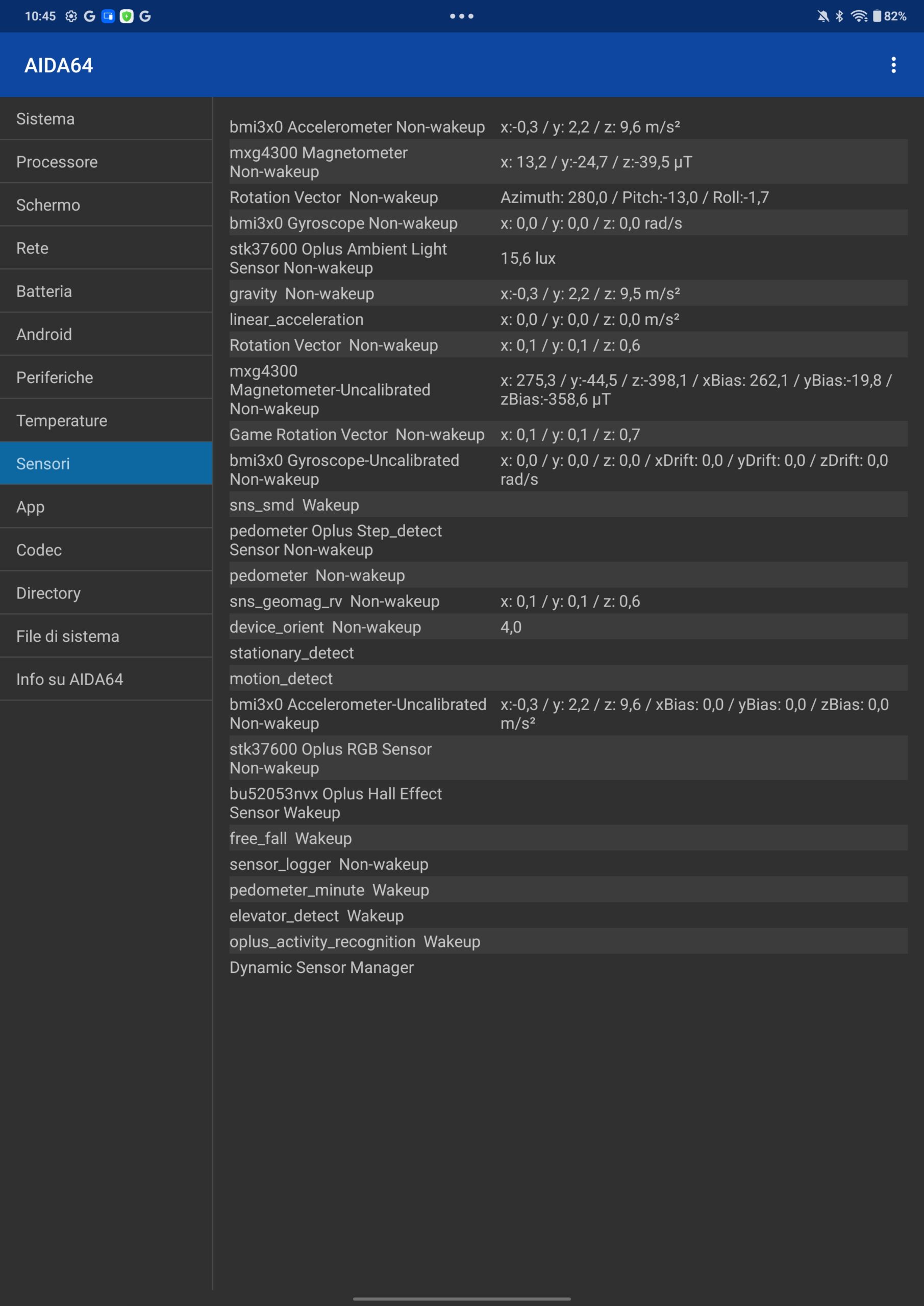Go to File di sistema
924x1306 pixels.
coord(107,637)
